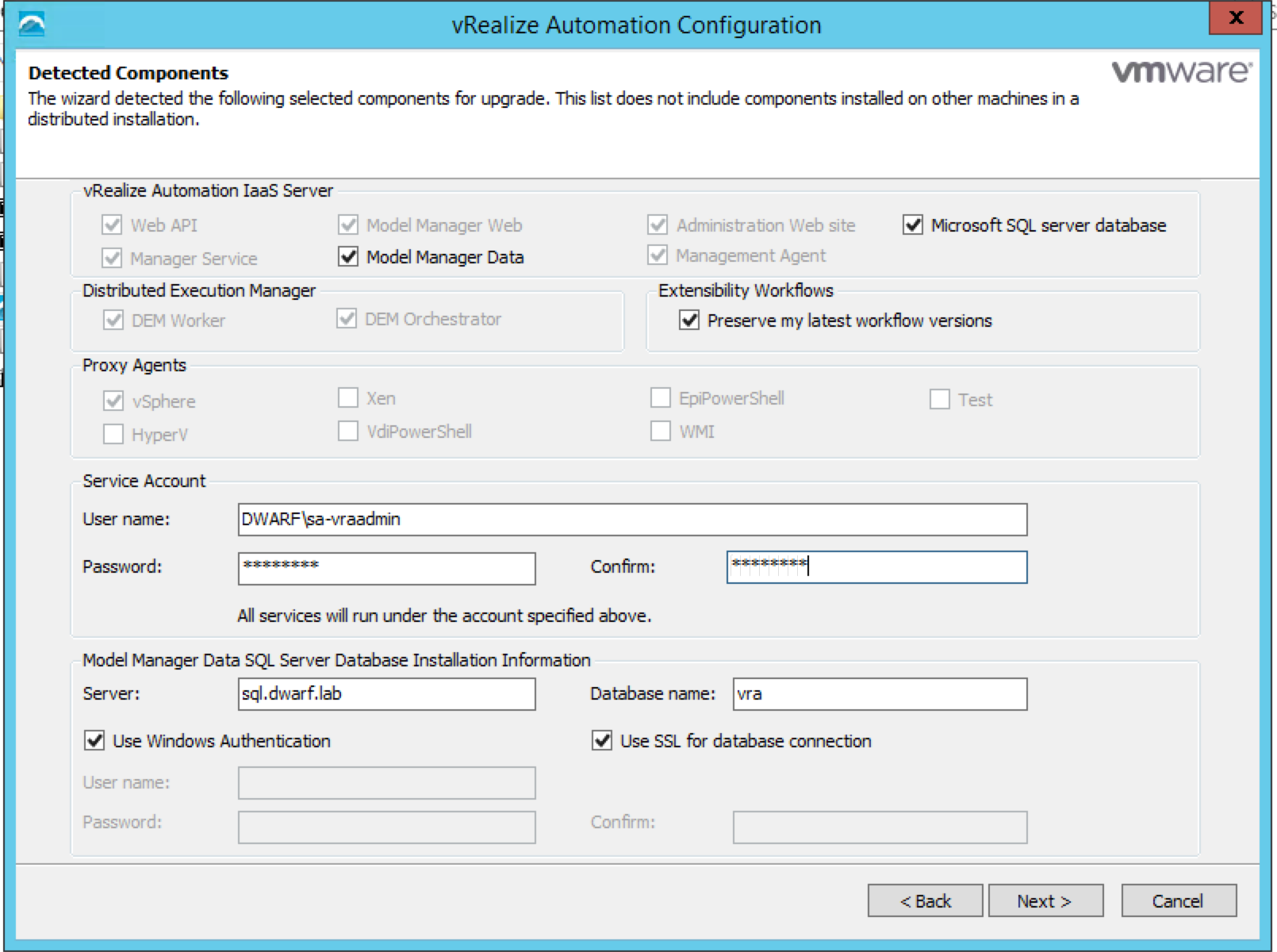The image size is (1277, 952).
Task: Click the Database name field
Action: pos(880,694)
